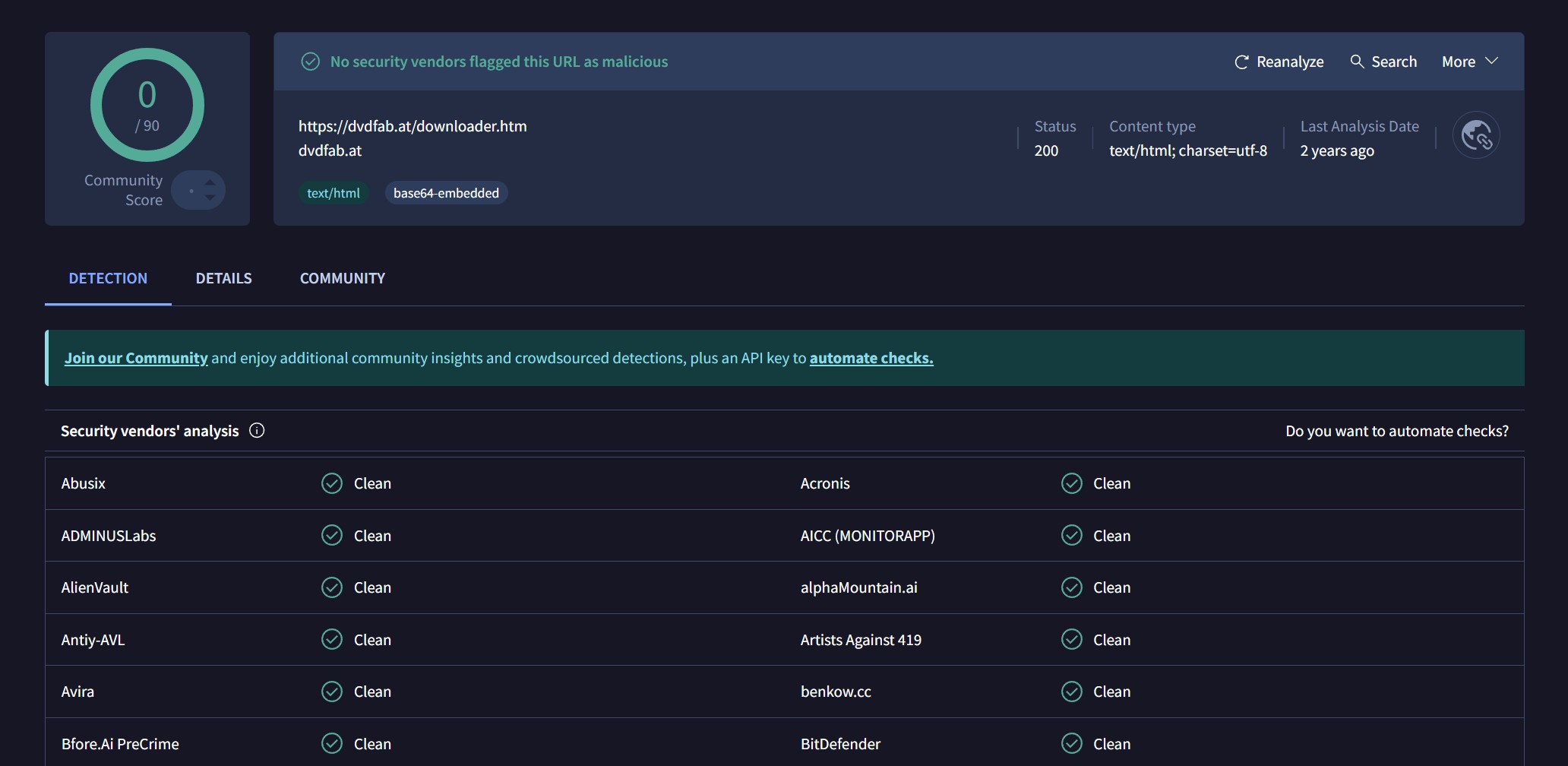The width and height of the screenshot is (1568, 766).
Task: Click the Search magnifier icon
Action: [1357, 62]
